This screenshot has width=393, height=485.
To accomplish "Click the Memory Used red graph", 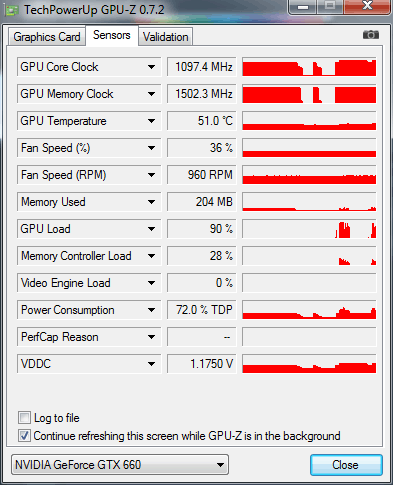I will point(309,202).
